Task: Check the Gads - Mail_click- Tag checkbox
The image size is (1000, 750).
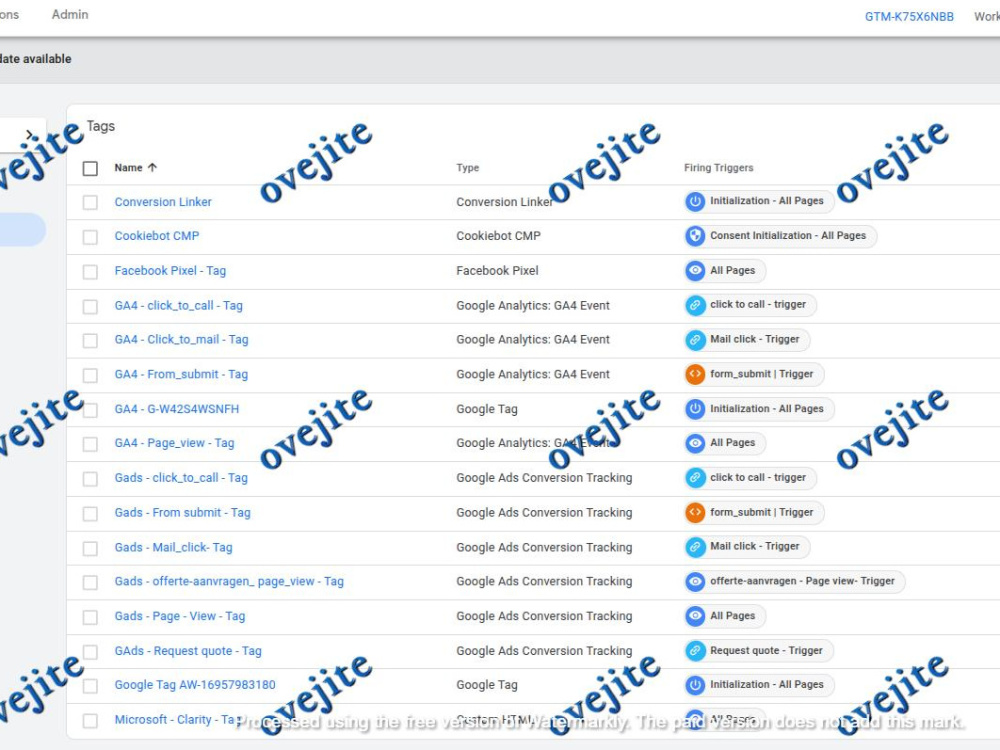Action: (91, 548)
